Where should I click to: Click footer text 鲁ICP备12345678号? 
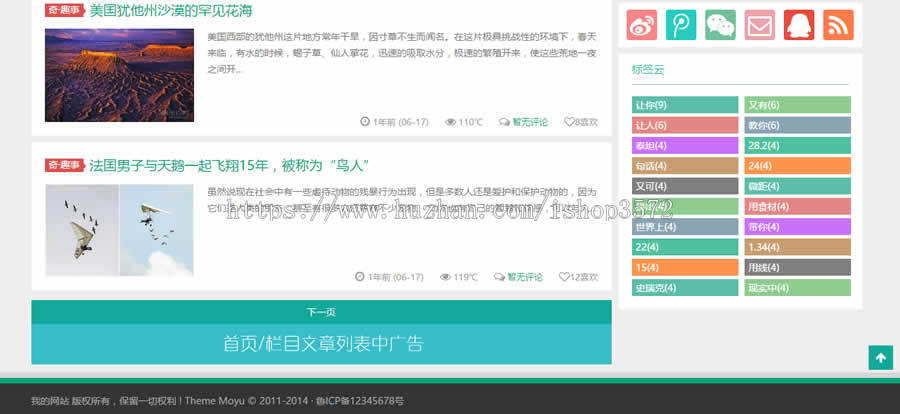pyautogui.click(x=360, y=401)
